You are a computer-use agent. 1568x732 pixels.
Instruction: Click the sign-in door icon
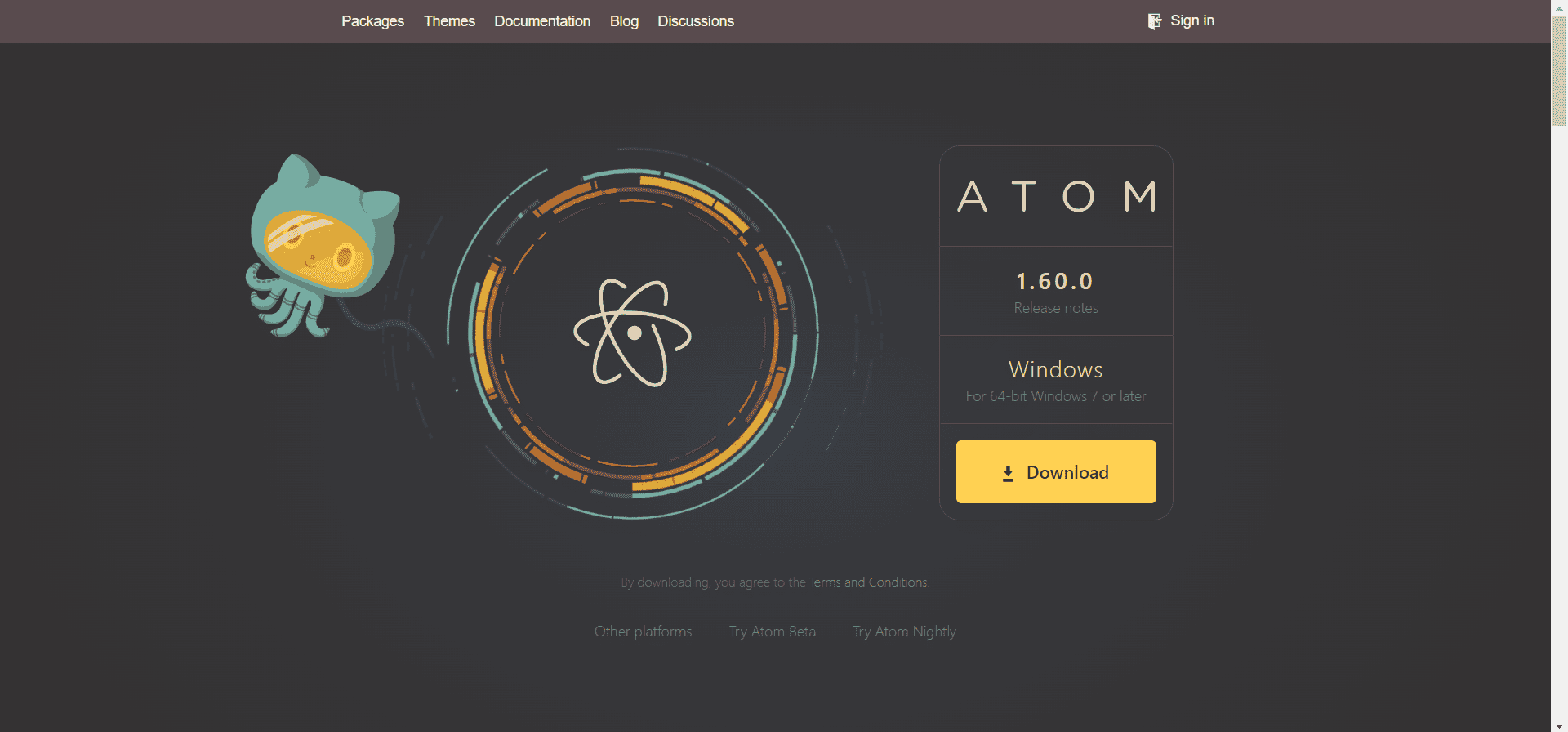coord(1154,21)
